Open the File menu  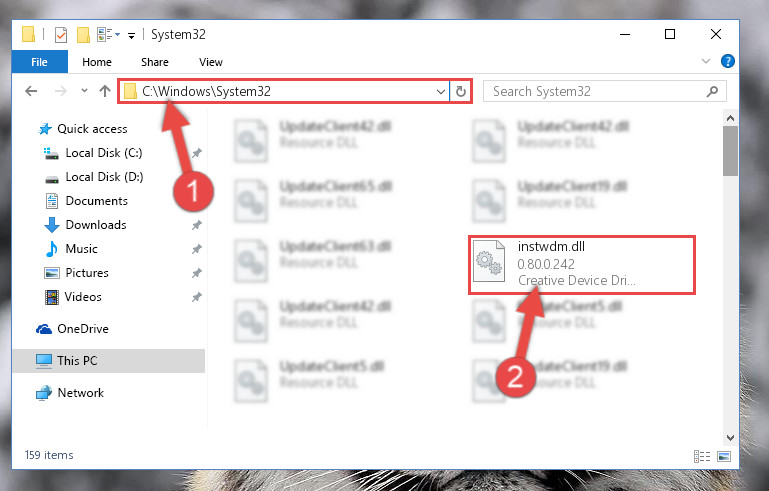[x=39, y=62]
